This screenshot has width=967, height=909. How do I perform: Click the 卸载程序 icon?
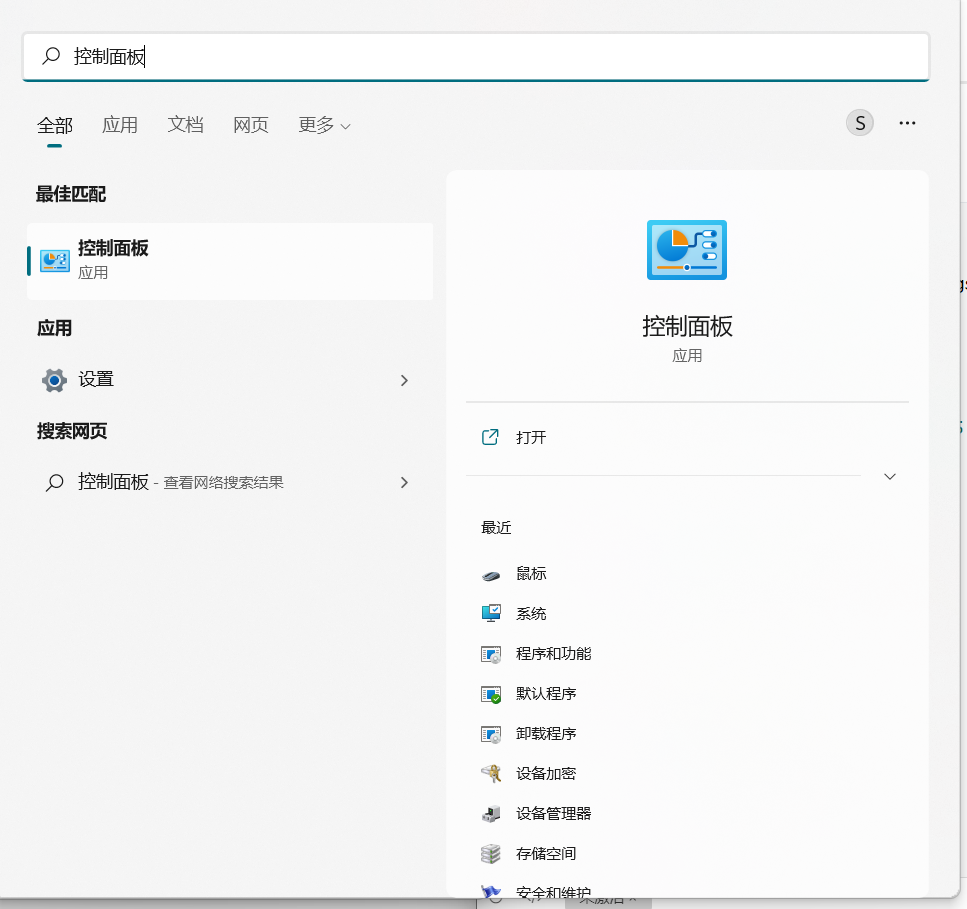(x=491, y=734)
